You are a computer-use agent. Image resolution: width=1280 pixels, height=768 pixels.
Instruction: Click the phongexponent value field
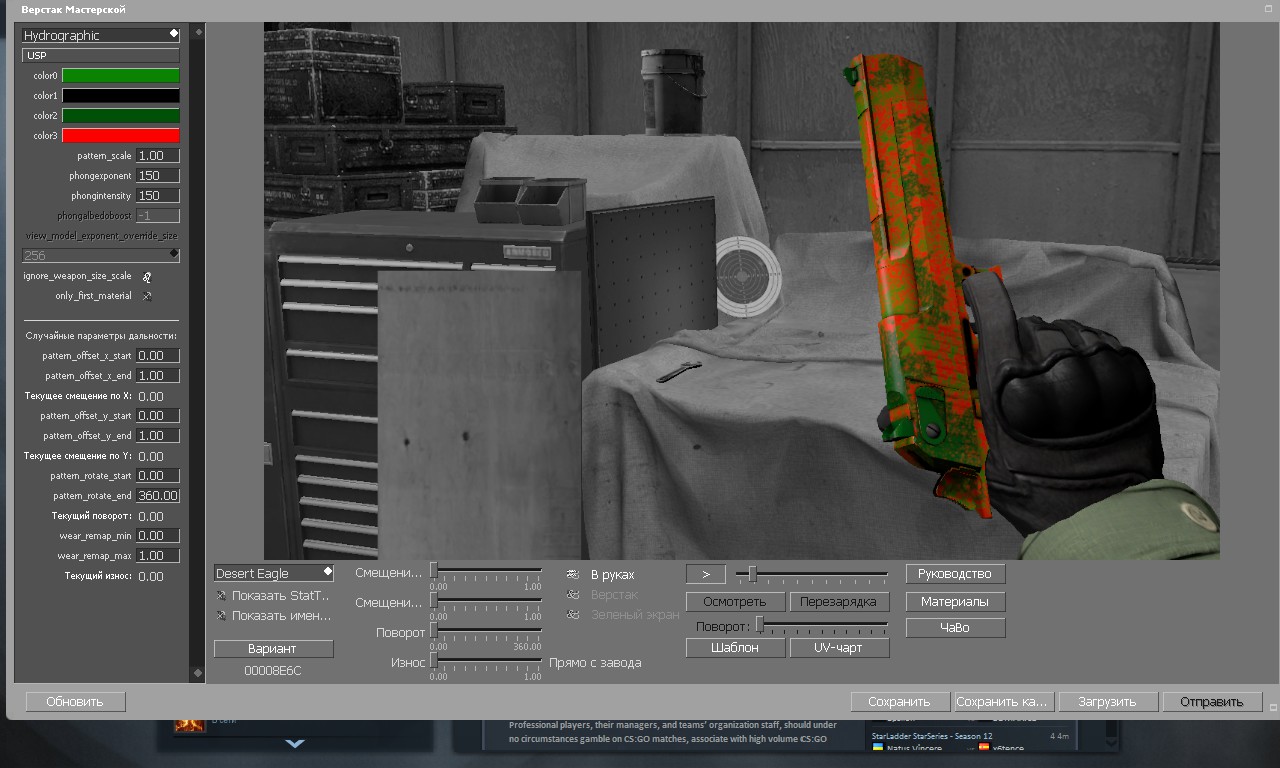click(158, 176)
